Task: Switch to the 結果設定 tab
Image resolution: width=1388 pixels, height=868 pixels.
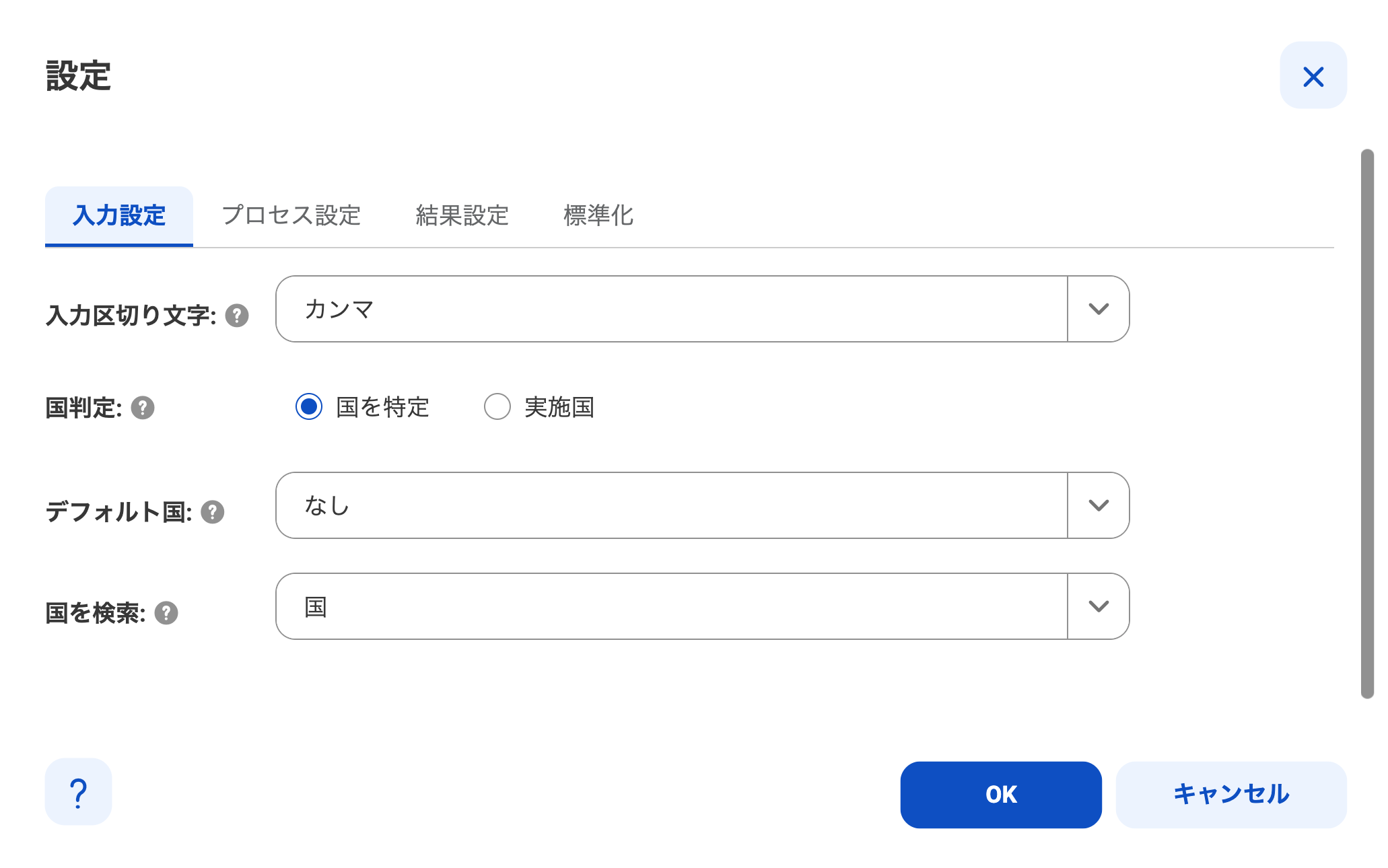Action: (462, 215)
